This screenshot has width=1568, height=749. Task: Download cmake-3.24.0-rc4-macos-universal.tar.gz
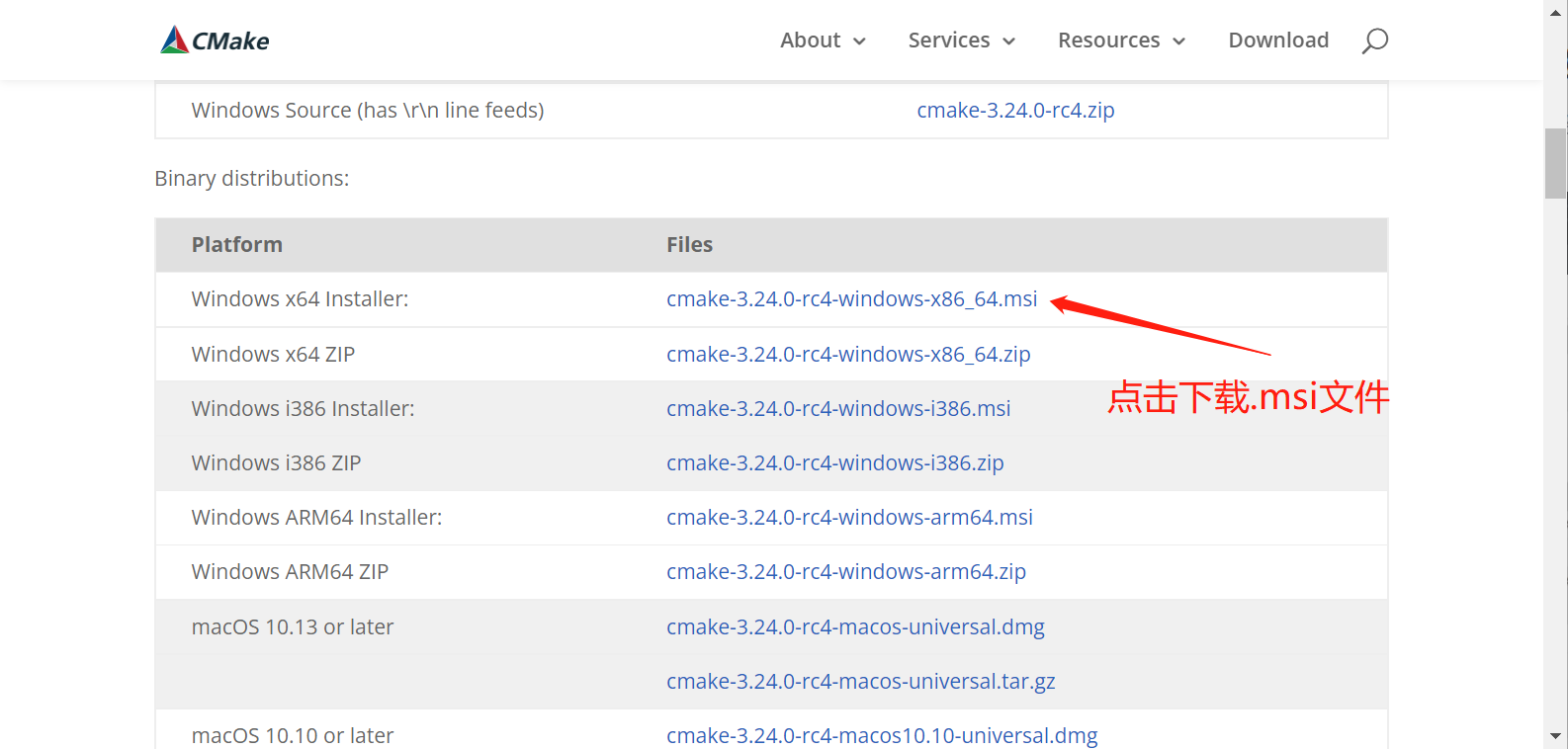tap(861, 682)
